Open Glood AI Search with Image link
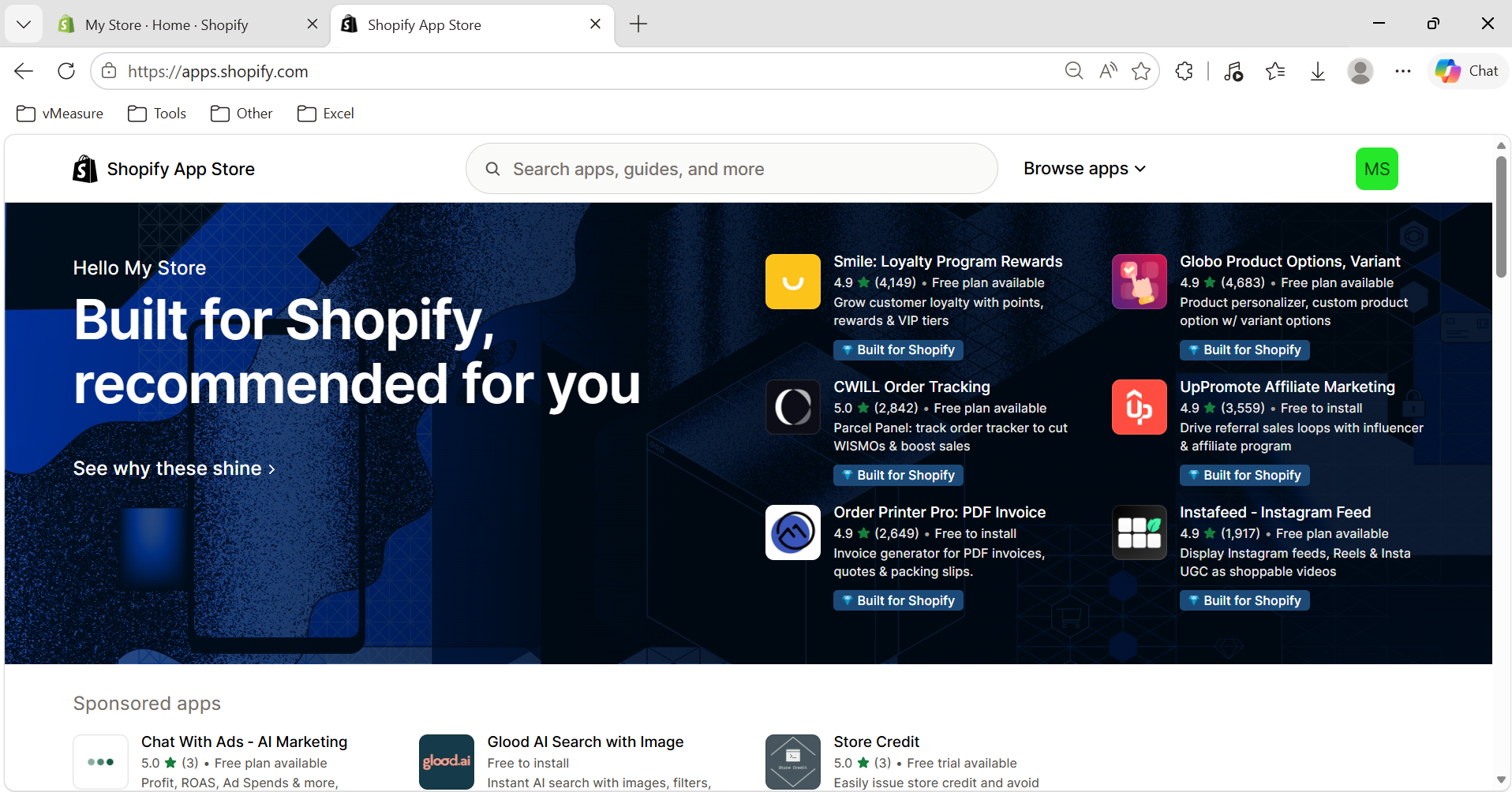 pos(586,742)
